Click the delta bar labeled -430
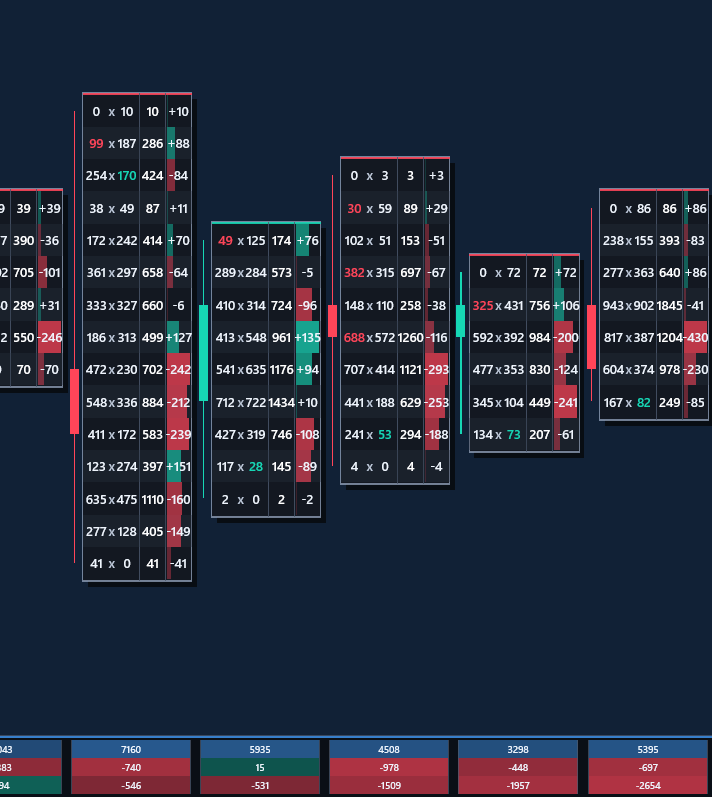This screenshot has height=797, width=712. click(x=696, y=338)
